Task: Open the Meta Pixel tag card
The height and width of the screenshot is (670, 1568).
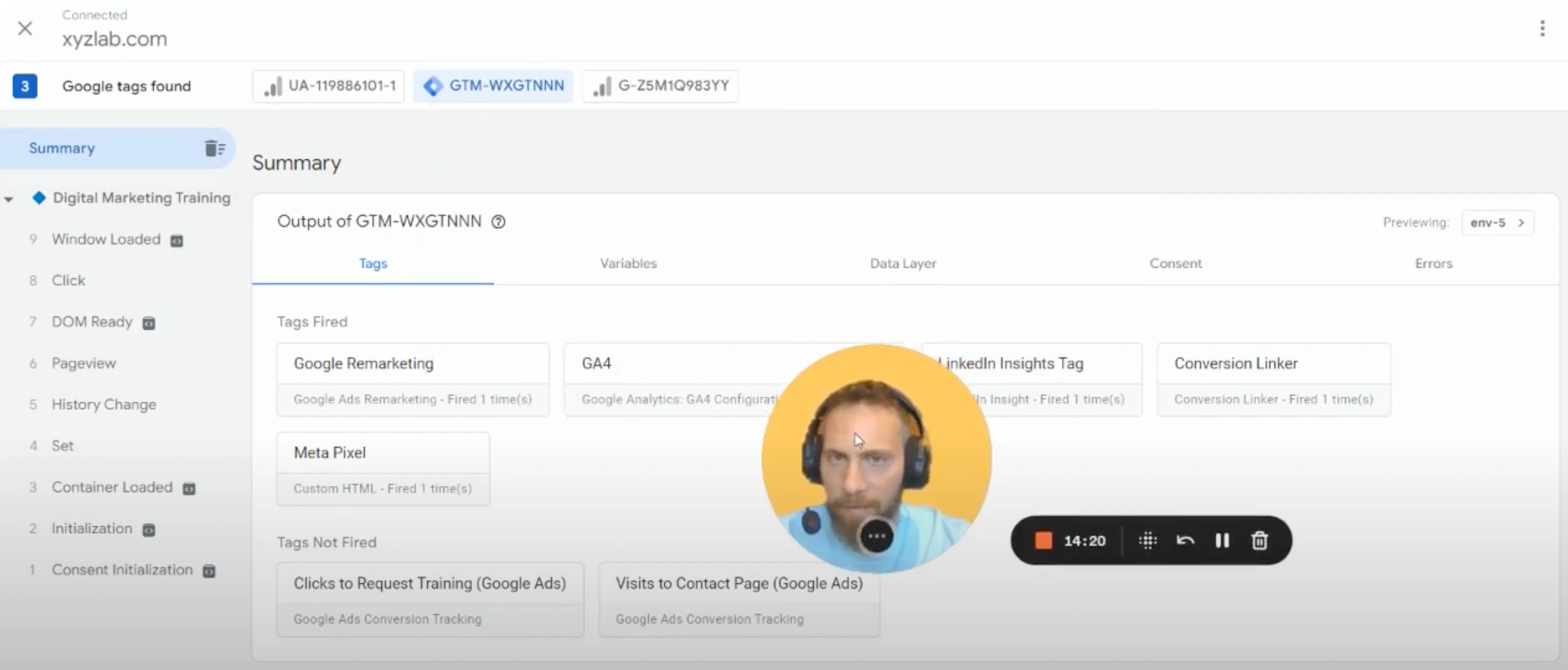Action: coord(383,469)
